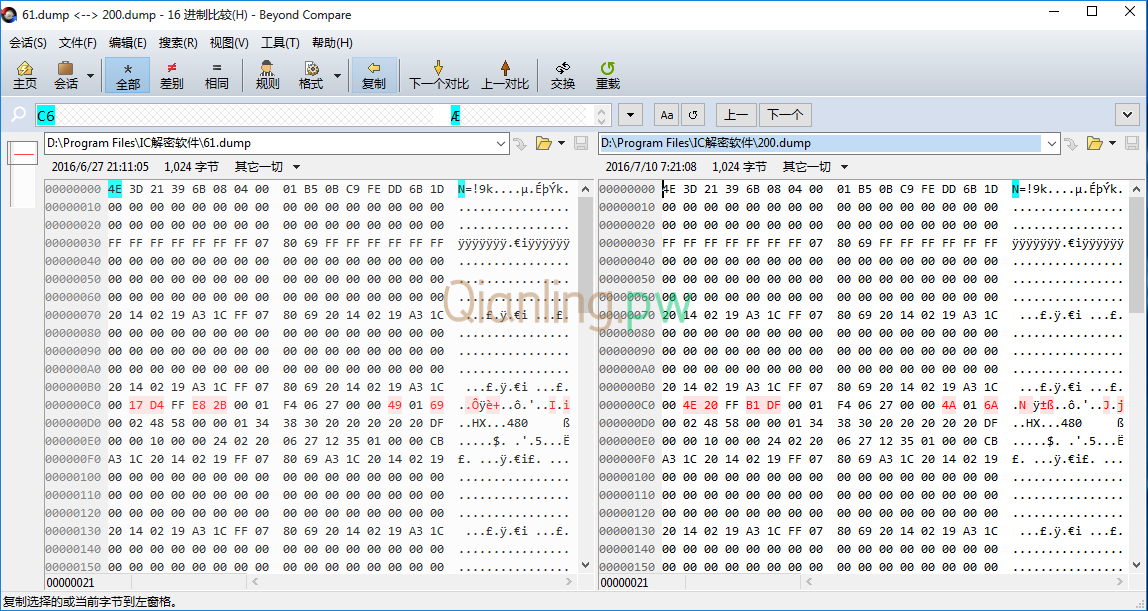Swap sides with the 交换 icon
The width and height of the screenshot is (1148, 611).
tap(563, 75)
